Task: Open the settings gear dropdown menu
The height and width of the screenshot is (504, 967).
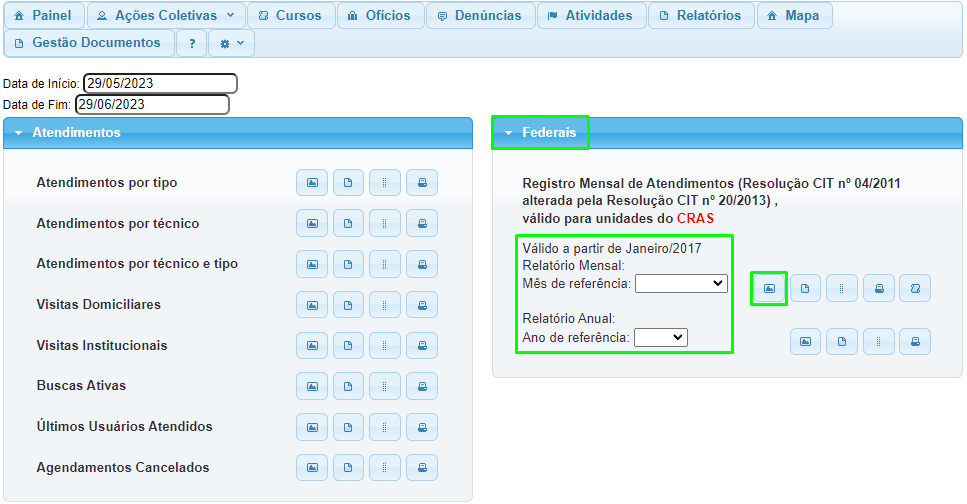Action: 231,43
